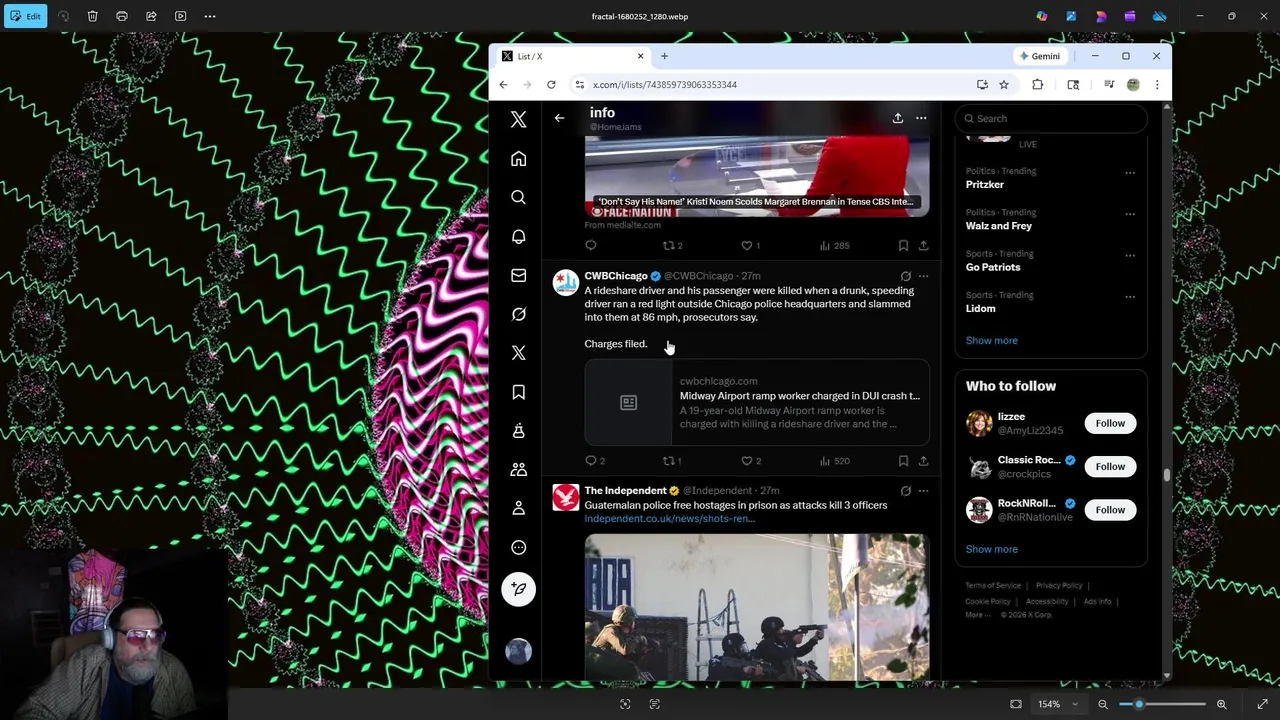Open the independent.co.uk article link

[669, 519]
